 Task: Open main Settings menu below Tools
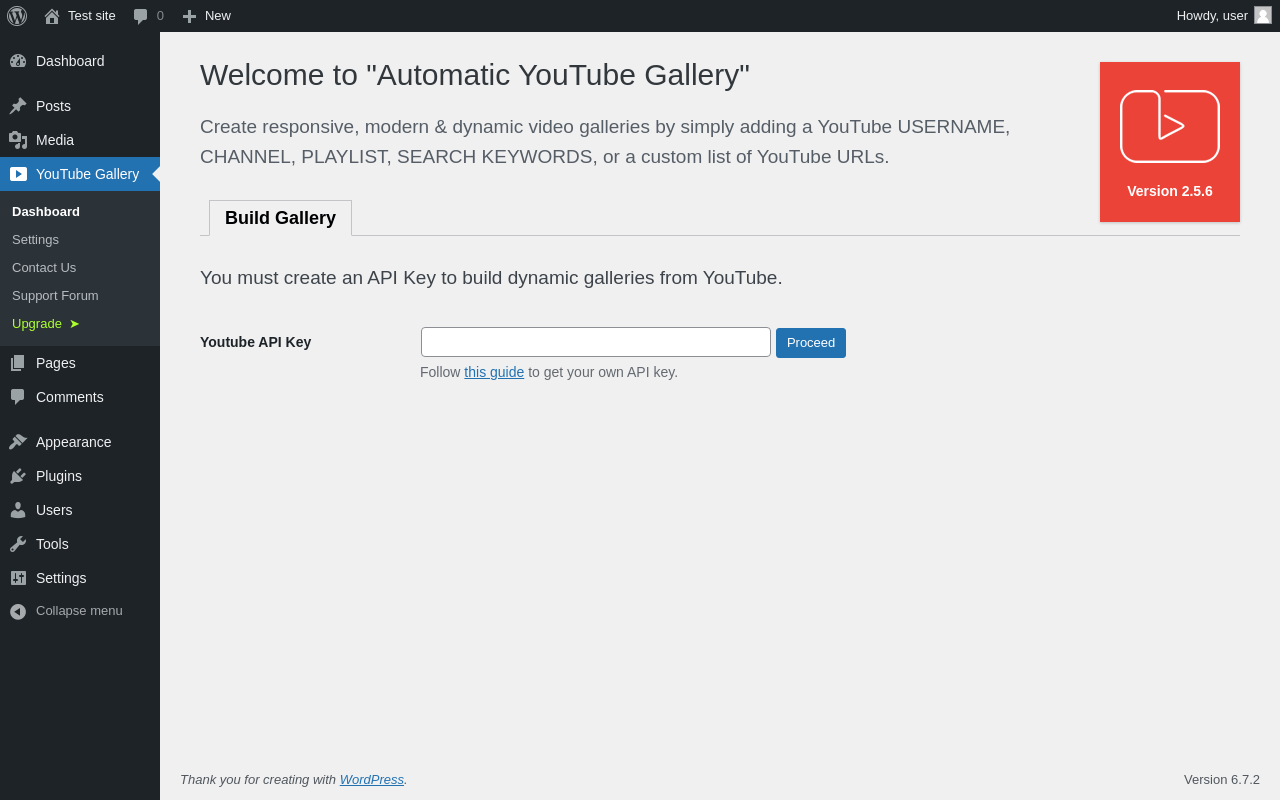point(80,578)
